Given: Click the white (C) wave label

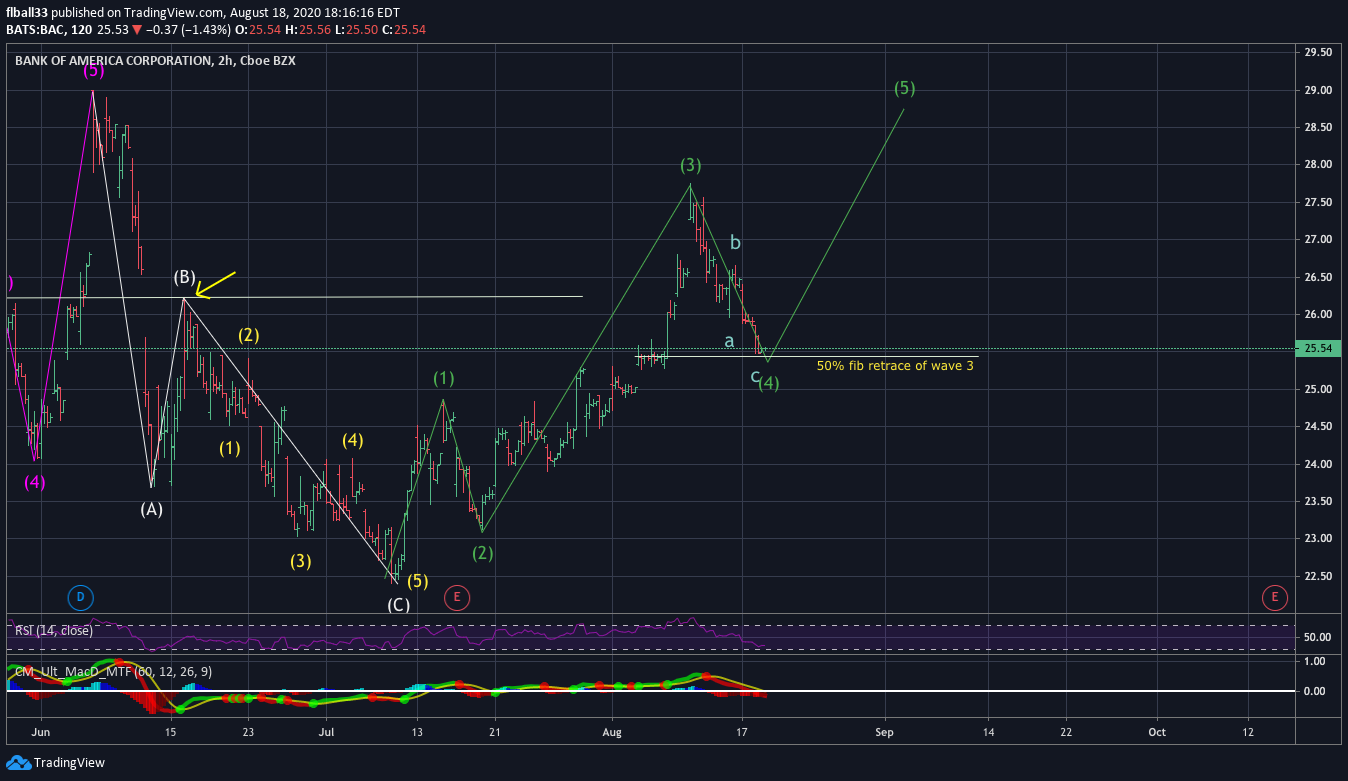Looking at the screenshot, I should click(x=398, y=605).
